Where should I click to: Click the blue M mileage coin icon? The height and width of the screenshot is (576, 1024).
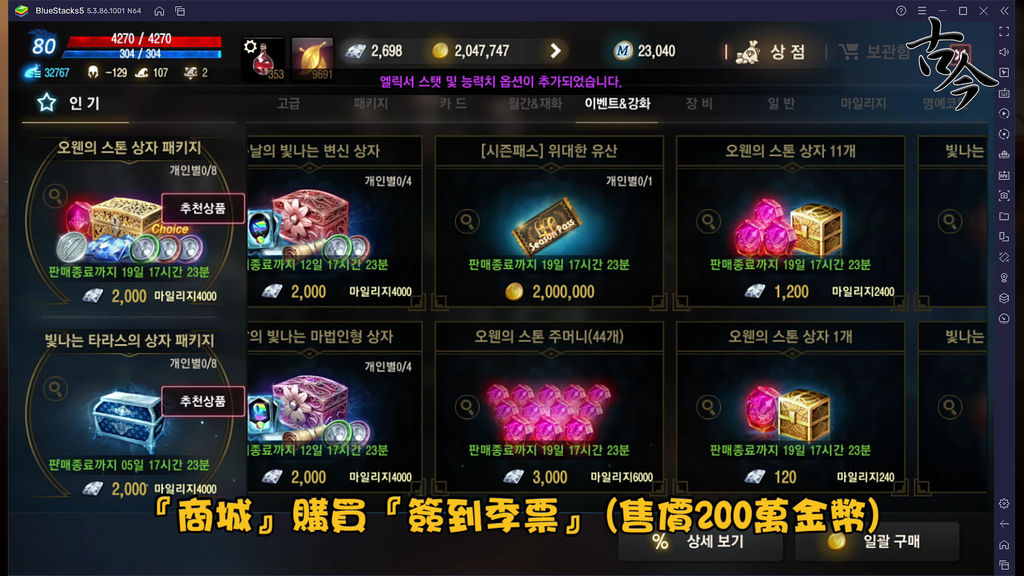tap(623, 51)
